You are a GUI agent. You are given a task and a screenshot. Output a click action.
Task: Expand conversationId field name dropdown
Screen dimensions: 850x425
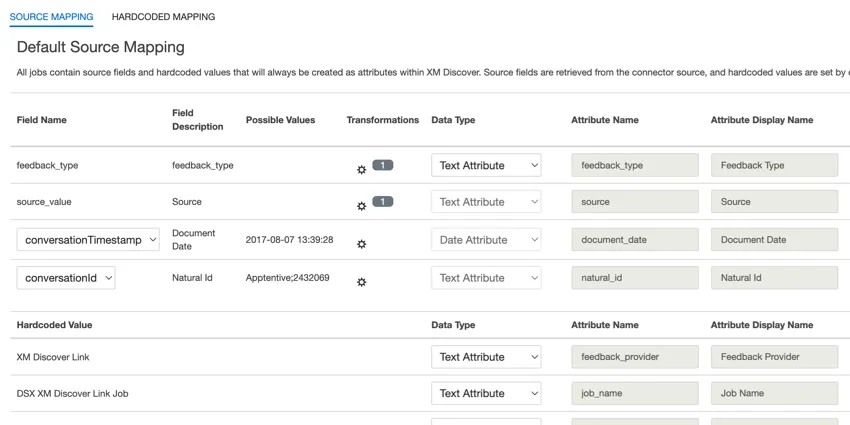point(66,278)
